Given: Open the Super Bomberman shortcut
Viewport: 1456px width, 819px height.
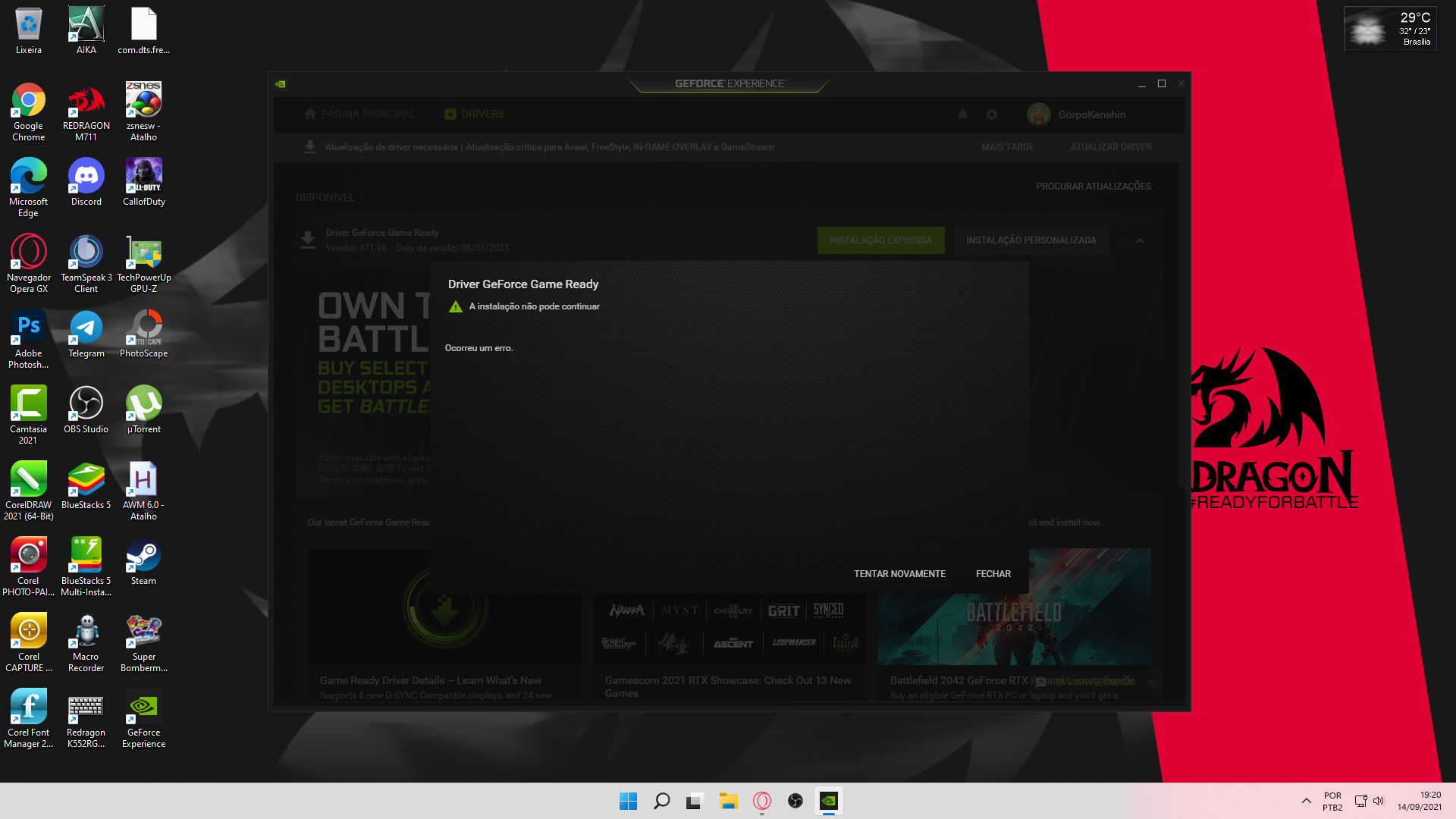Looking at the screenshot, I should pos(143,643).
